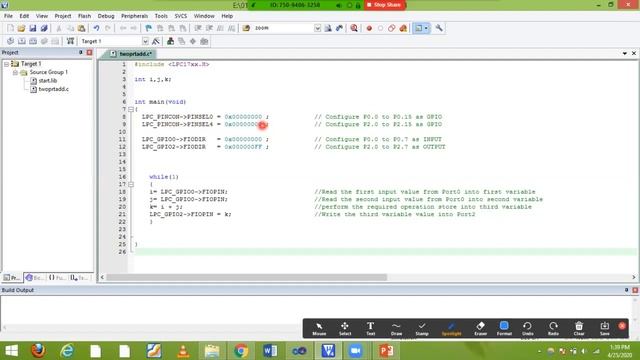Open the editor tabs list dropdown arrow
Viewport: 640px width, 360px height.
624,53
